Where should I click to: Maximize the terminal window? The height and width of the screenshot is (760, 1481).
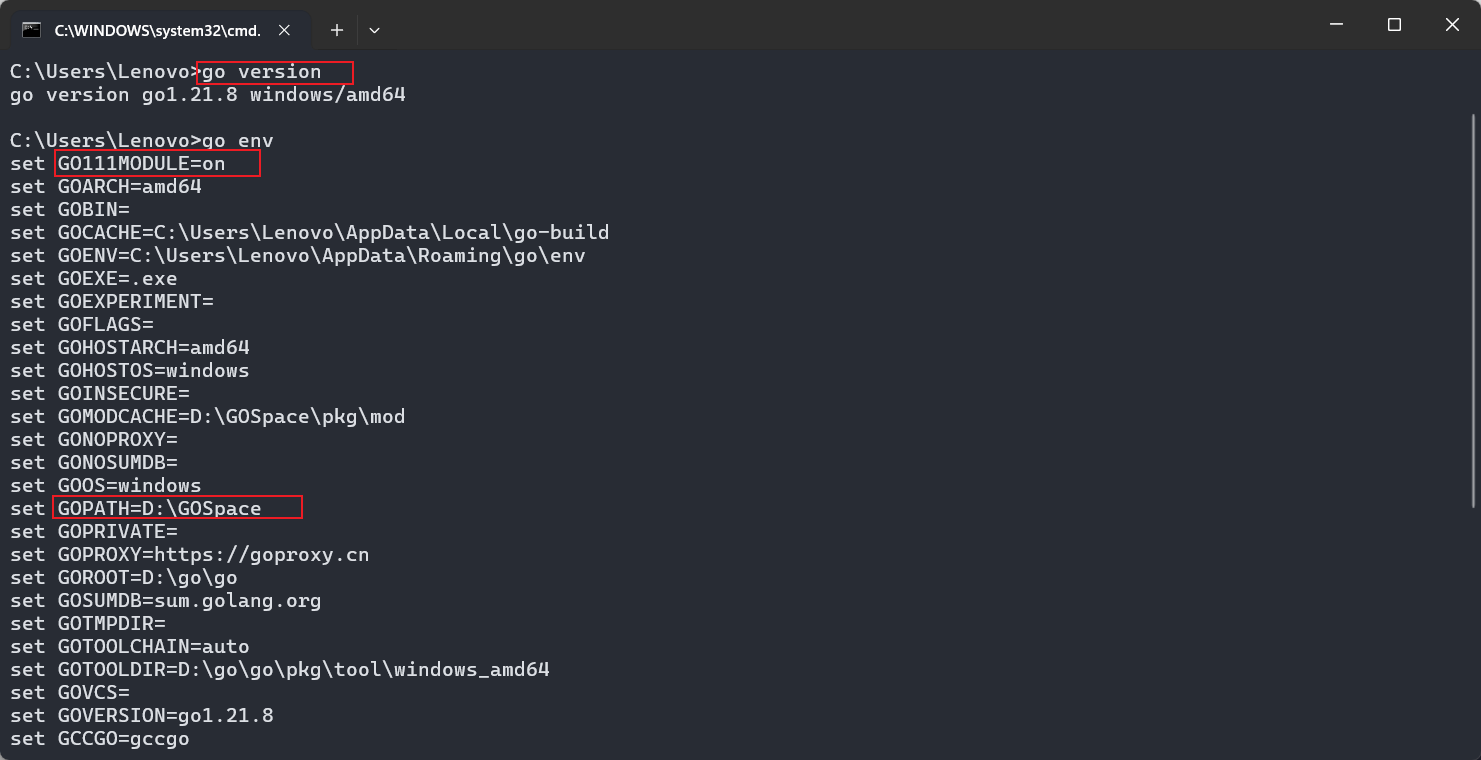[x=1394, y=25]
